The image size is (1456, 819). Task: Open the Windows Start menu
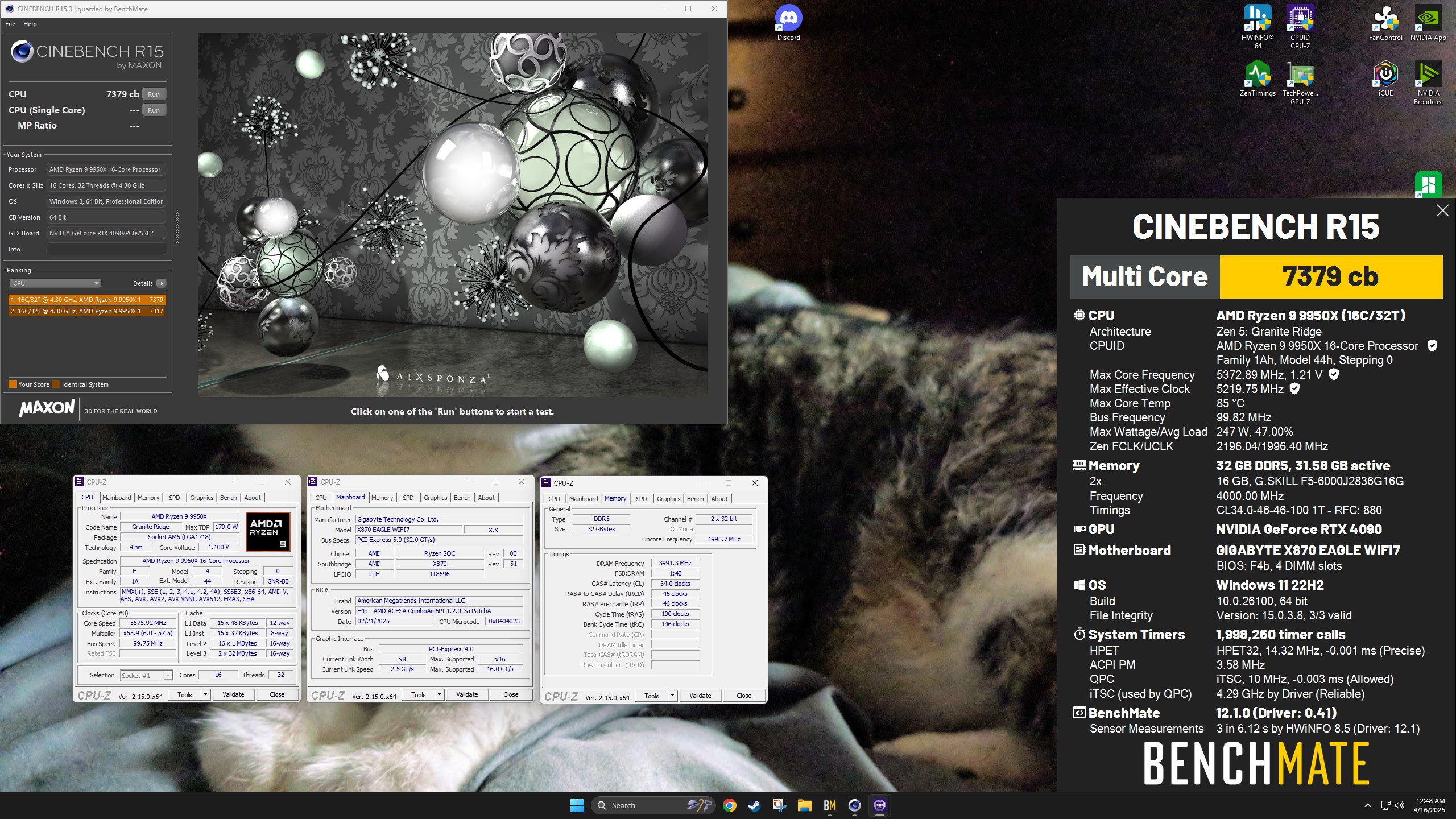point(577,805)
